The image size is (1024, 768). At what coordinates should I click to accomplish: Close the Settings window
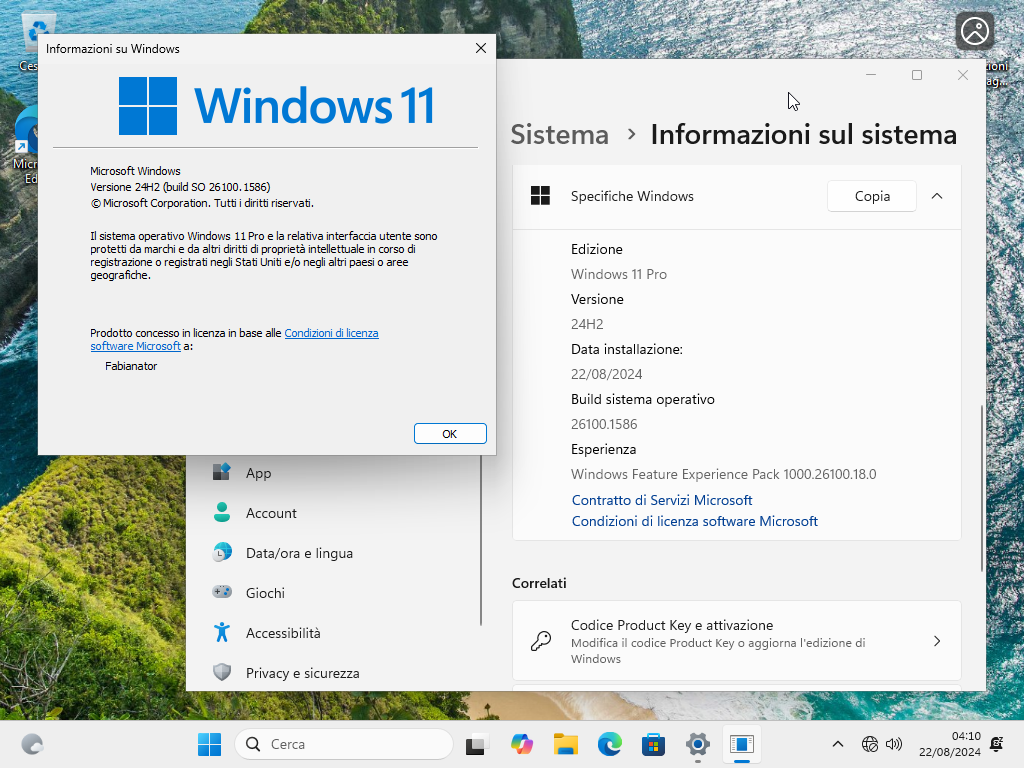pos(963,75)
